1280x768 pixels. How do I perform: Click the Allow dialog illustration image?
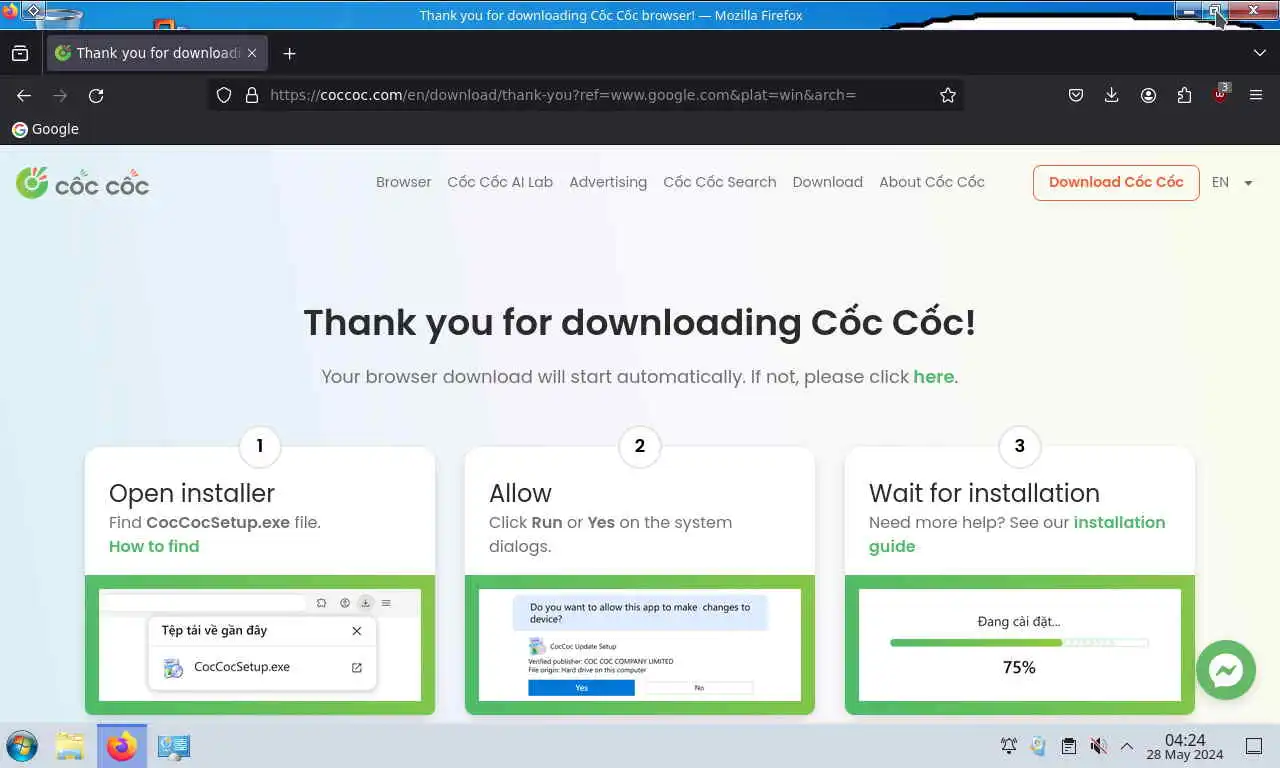click(640, 645)
